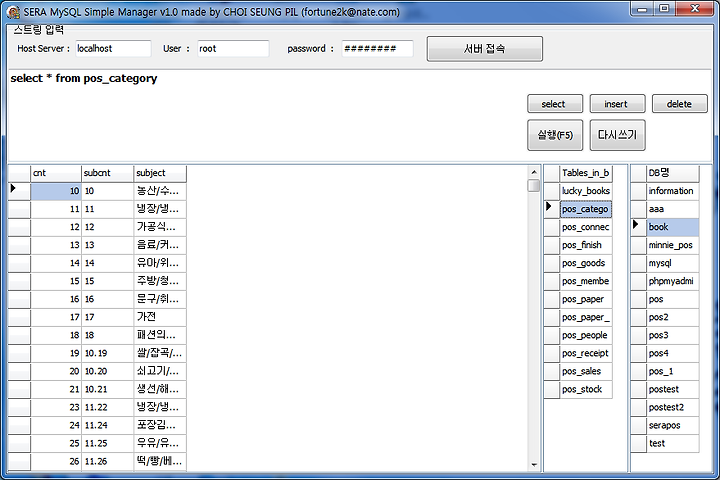The image size is (720, 480).
Task: Click the SQL query text area
Action: (266, 115)
